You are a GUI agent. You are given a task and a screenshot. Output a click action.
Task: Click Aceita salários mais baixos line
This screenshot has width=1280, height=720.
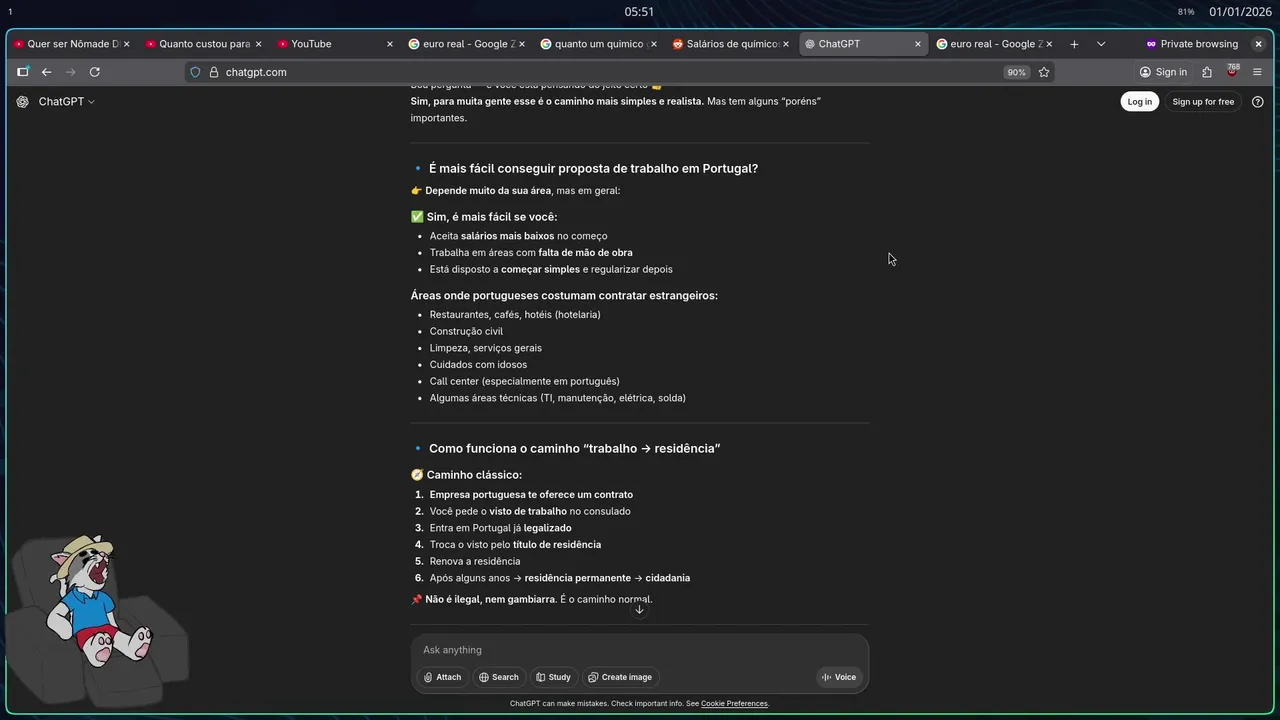[x=518, y=236]
